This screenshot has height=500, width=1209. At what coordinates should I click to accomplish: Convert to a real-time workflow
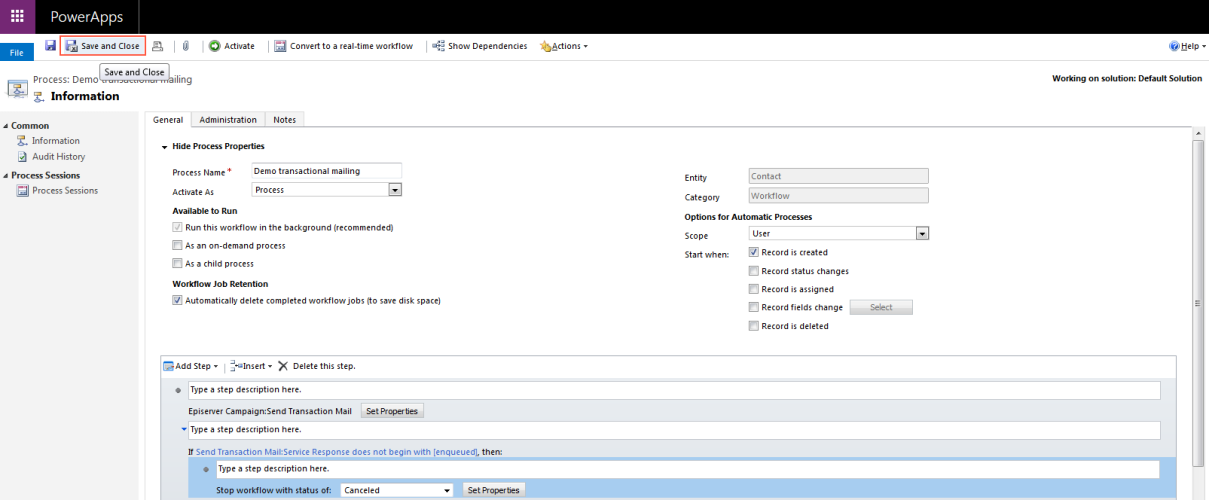pyautogui.click(x=343, y=46)
